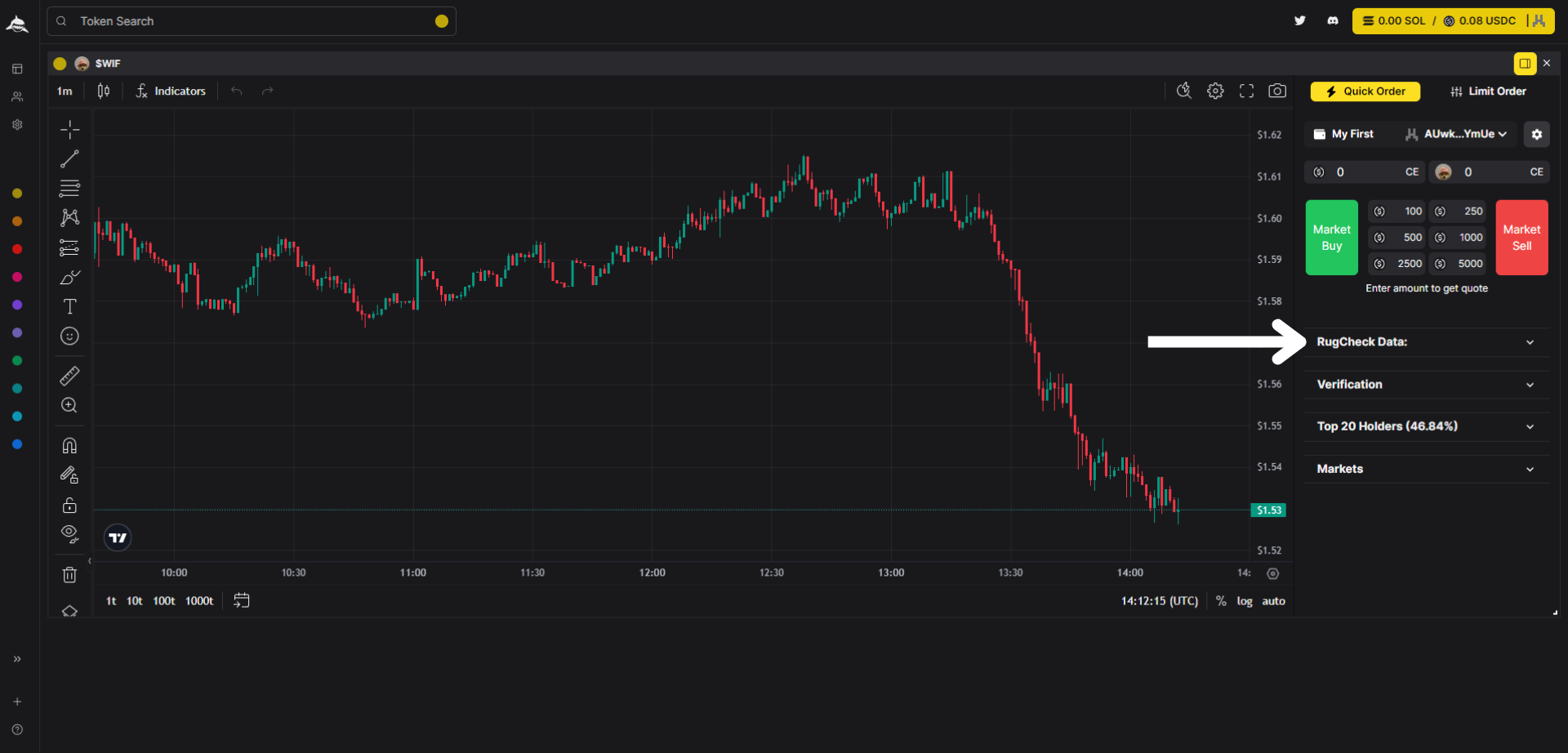
Task: Expand Top 20 Holders section
Action: 1426,426
